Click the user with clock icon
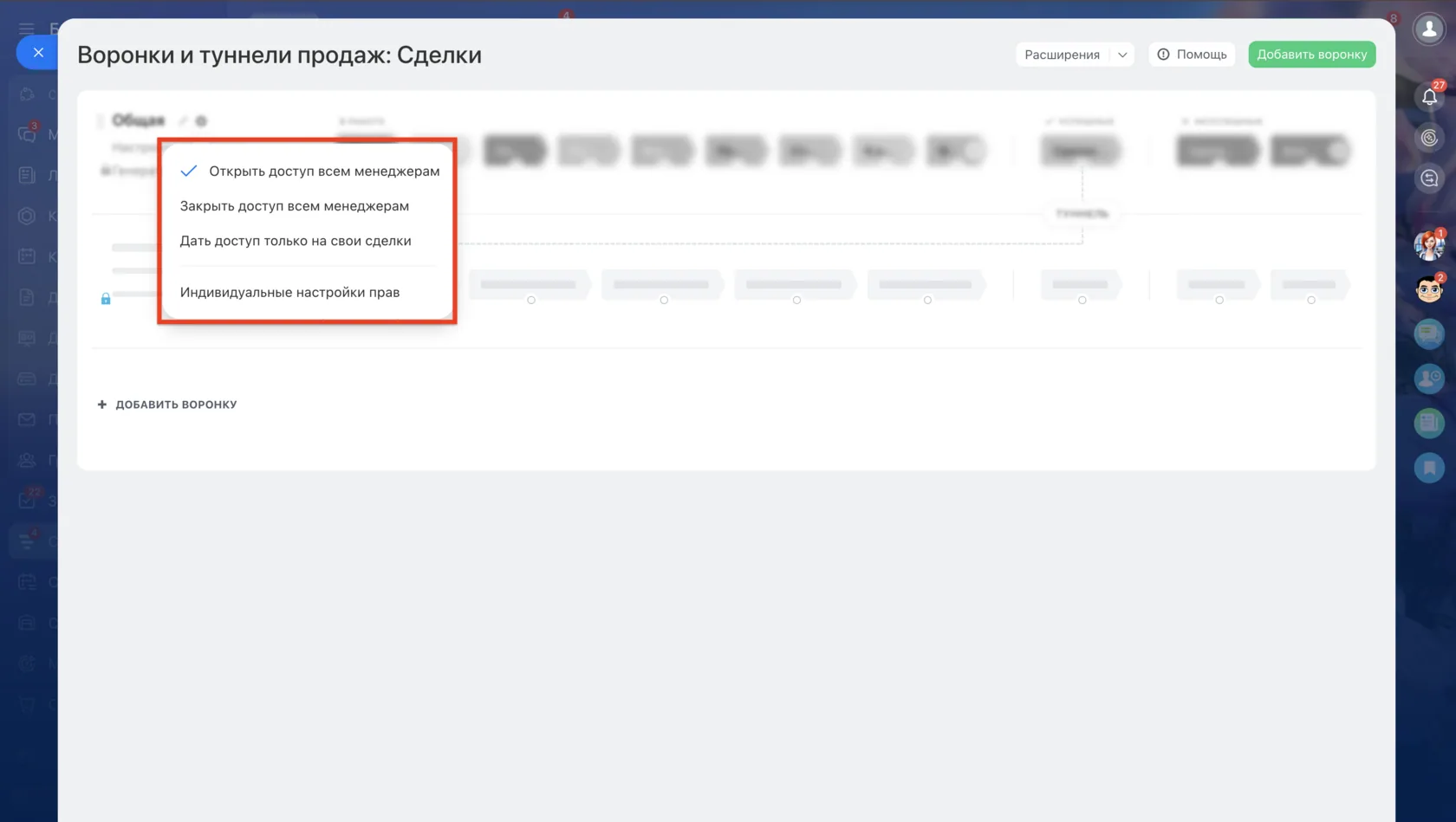 1429,379
